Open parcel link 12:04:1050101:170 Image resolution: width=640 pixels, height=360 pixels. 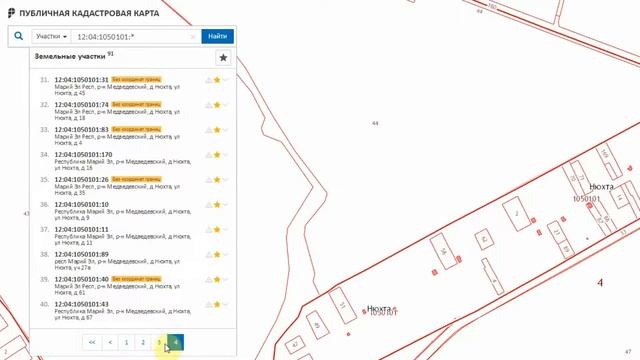tap(83, 155)
